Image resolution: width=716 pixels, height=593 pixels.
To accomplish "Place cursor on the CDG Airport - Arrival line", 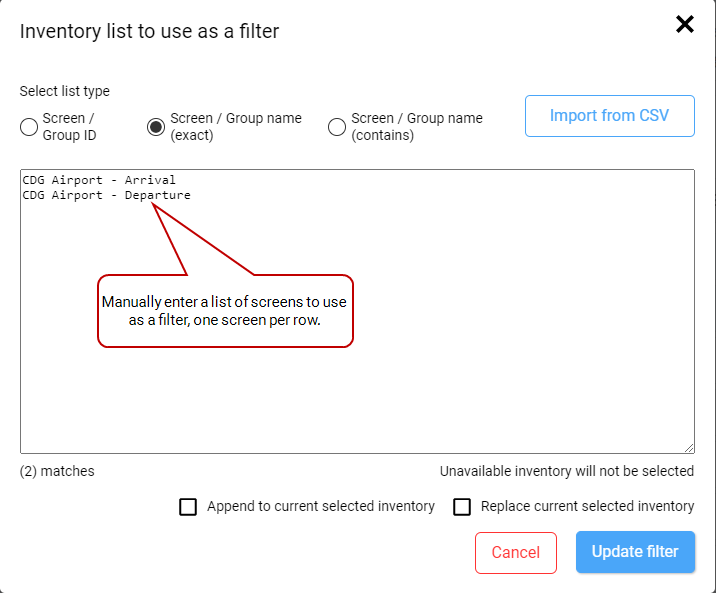I will pyautogui.click(x=99, y=180).
